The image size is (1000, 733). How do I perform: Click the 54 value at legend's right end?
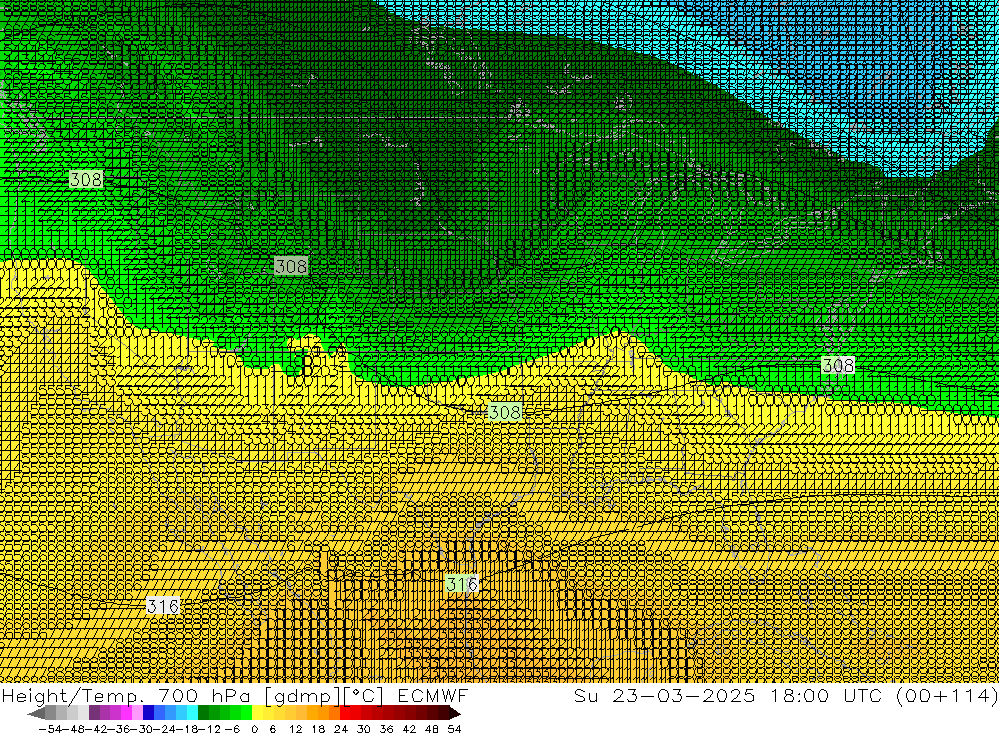pos(454,728)
